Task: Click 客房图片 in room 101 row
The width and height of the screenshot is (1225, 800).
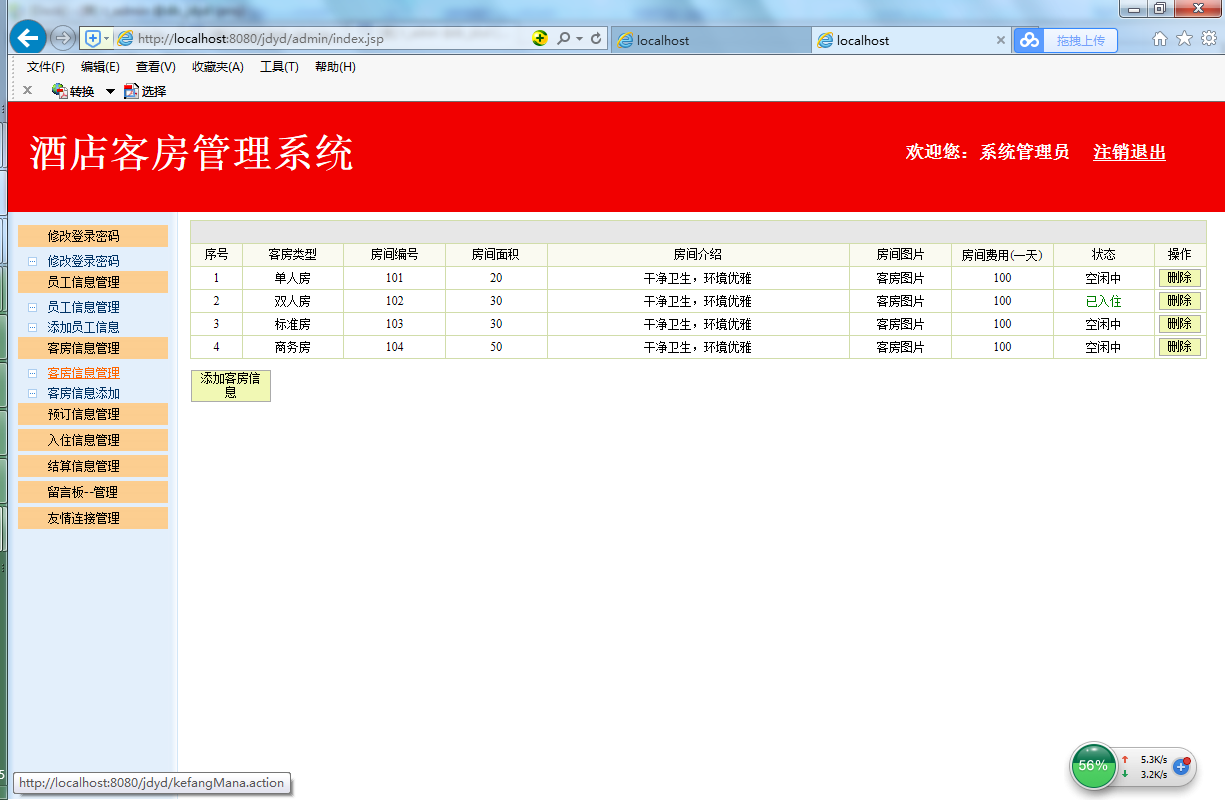Action: pyautogui.click(x=900, y=278)
